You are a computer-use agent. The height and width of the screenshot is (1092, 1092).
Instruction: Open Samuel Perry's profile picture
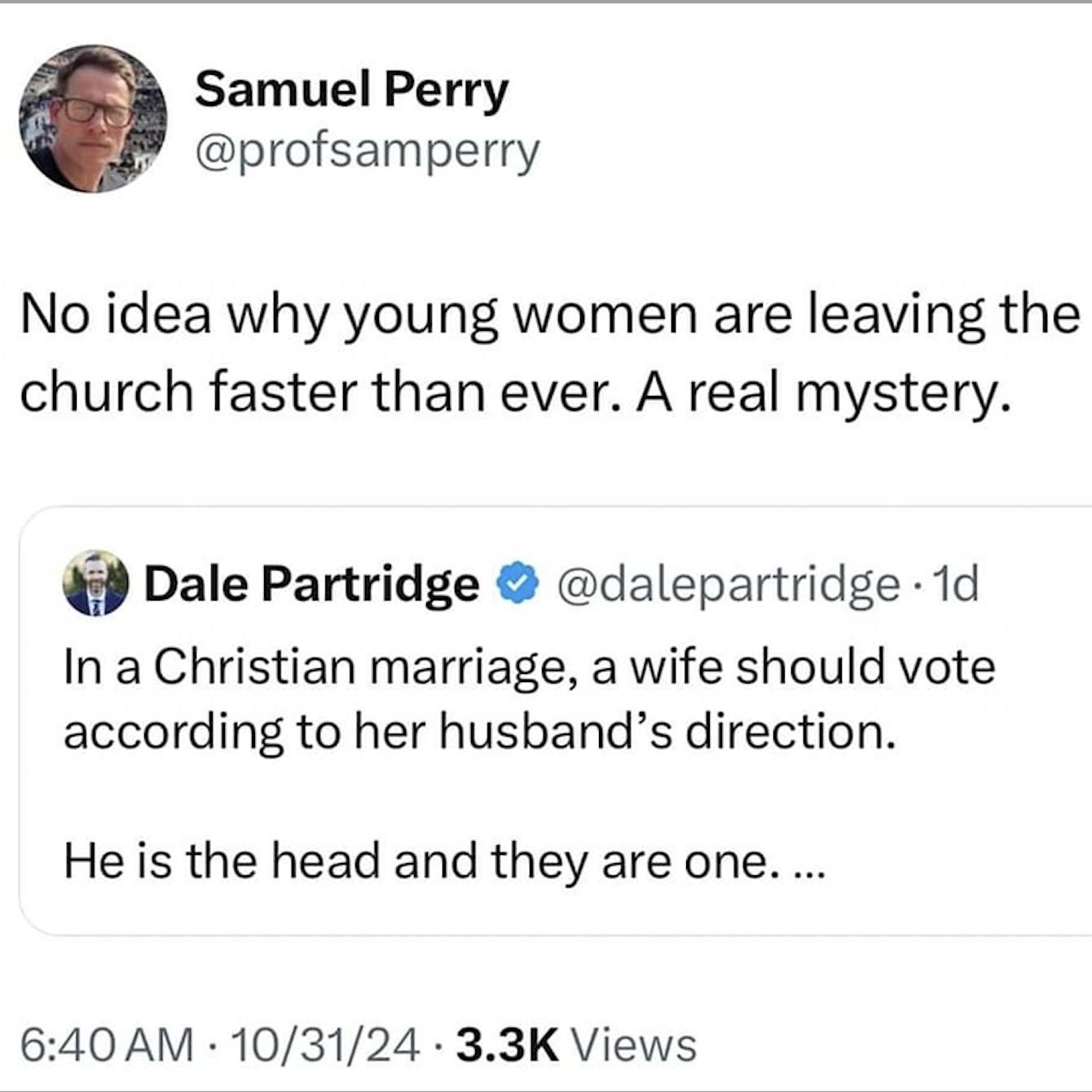pyautogui.click(x=93, y=119)
